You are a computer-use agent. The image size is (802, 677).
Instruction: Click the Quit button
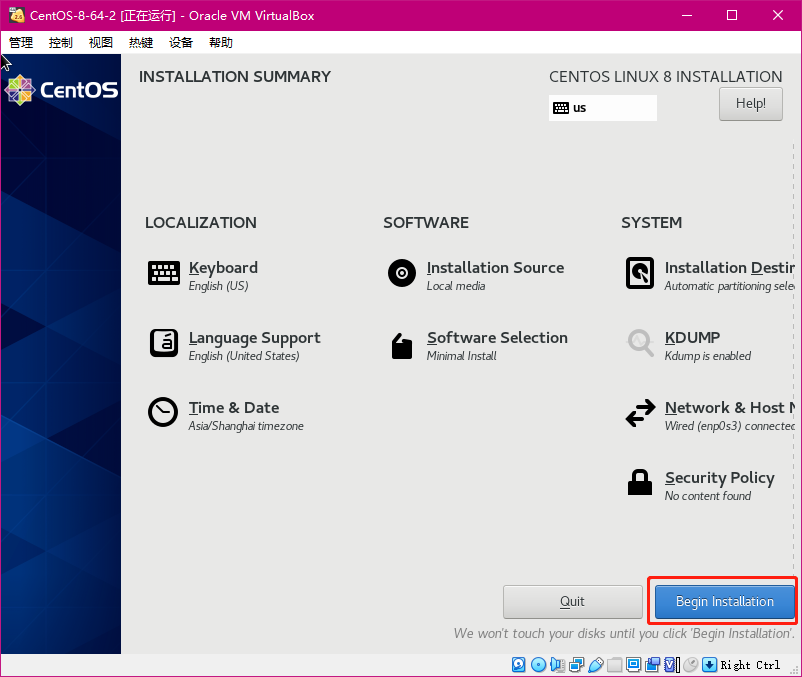(572, 602)
